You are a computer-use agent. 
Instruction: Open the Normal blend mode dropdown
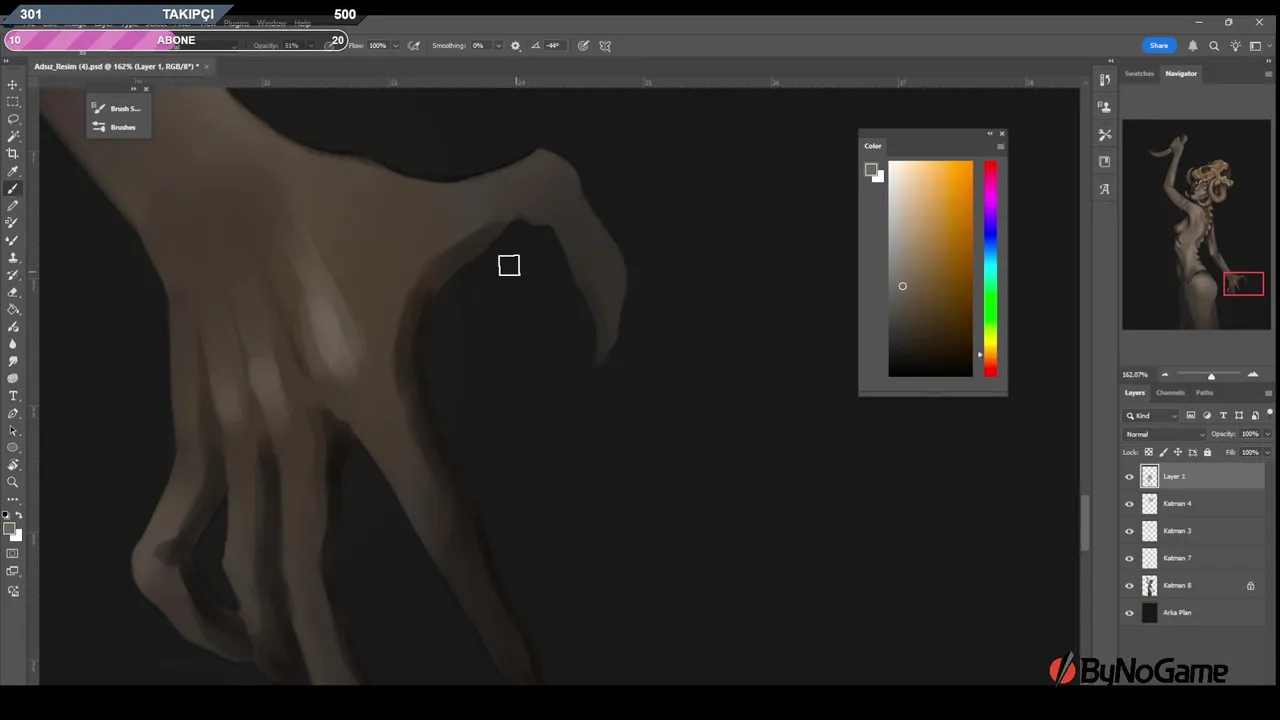[x=1165, y=434]
